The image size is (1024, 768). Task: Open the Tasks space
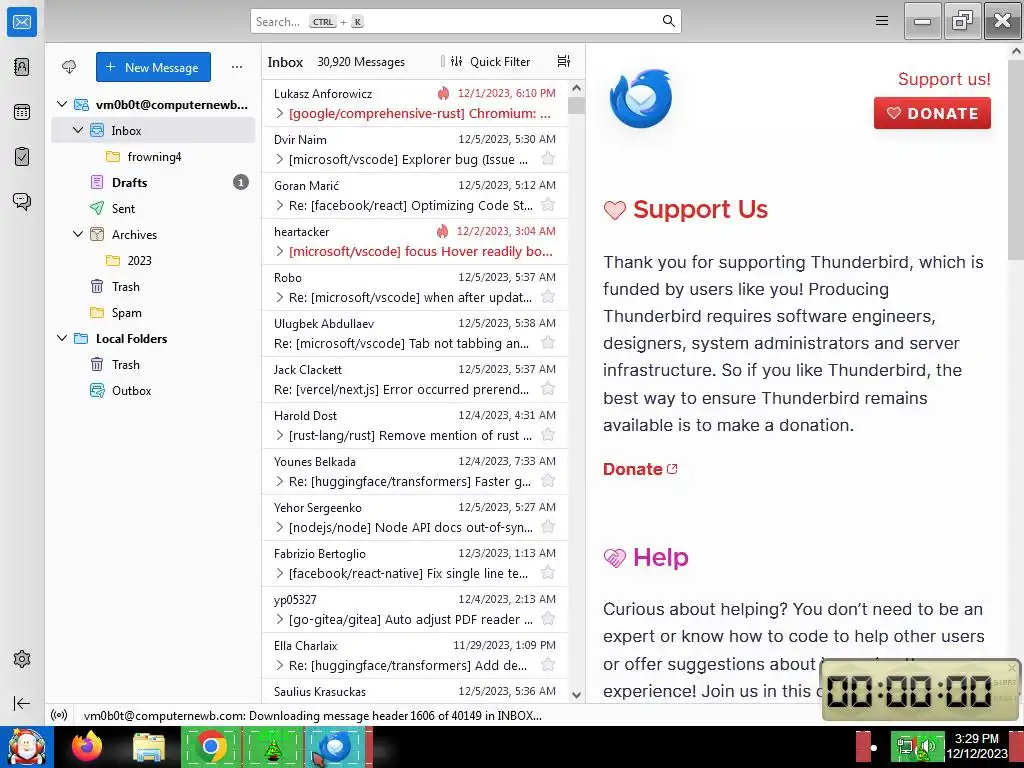(x=22, y=157)
